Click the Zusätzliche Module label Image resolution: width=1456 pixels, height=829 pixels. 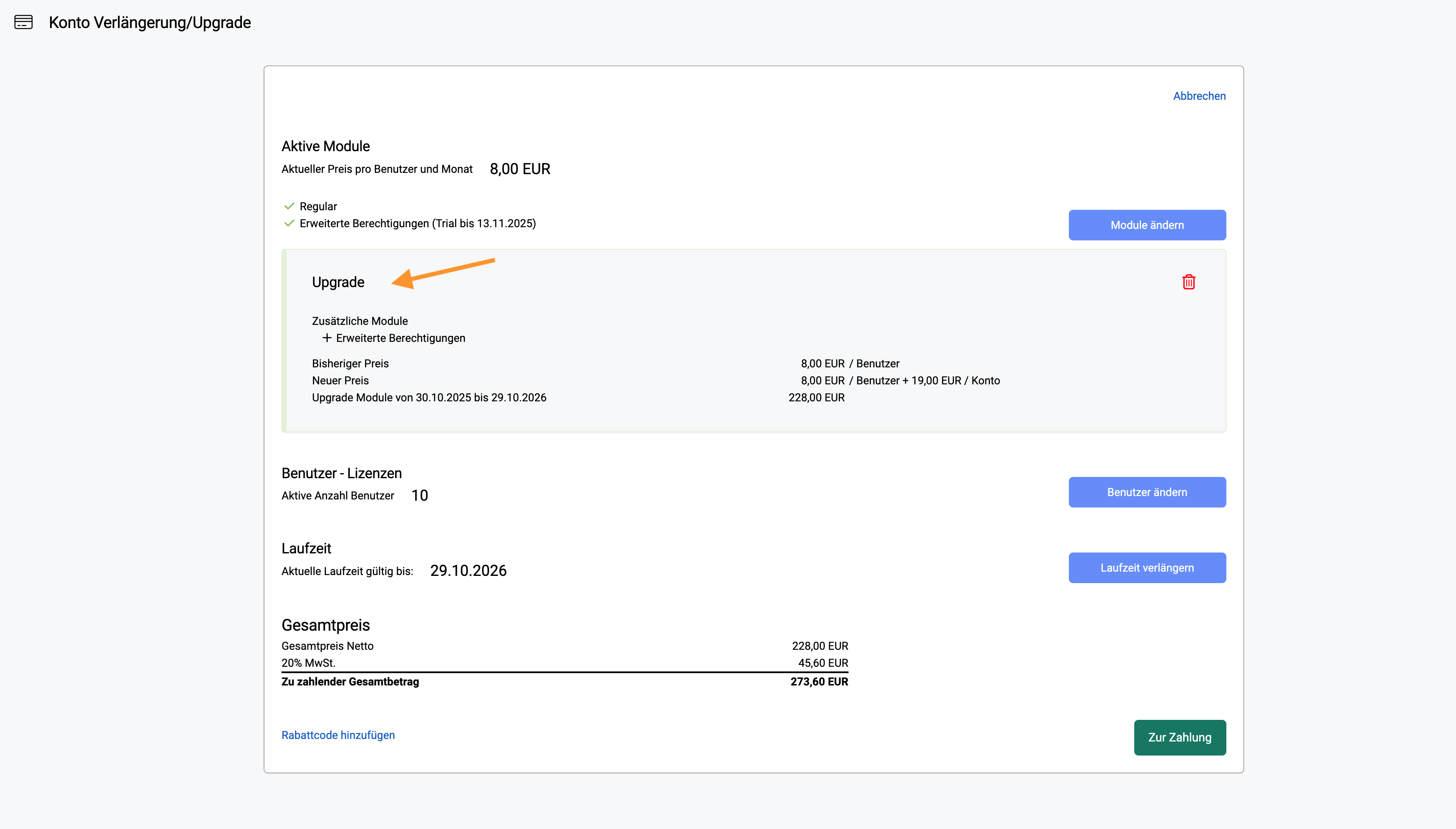(x=360, y=321)
